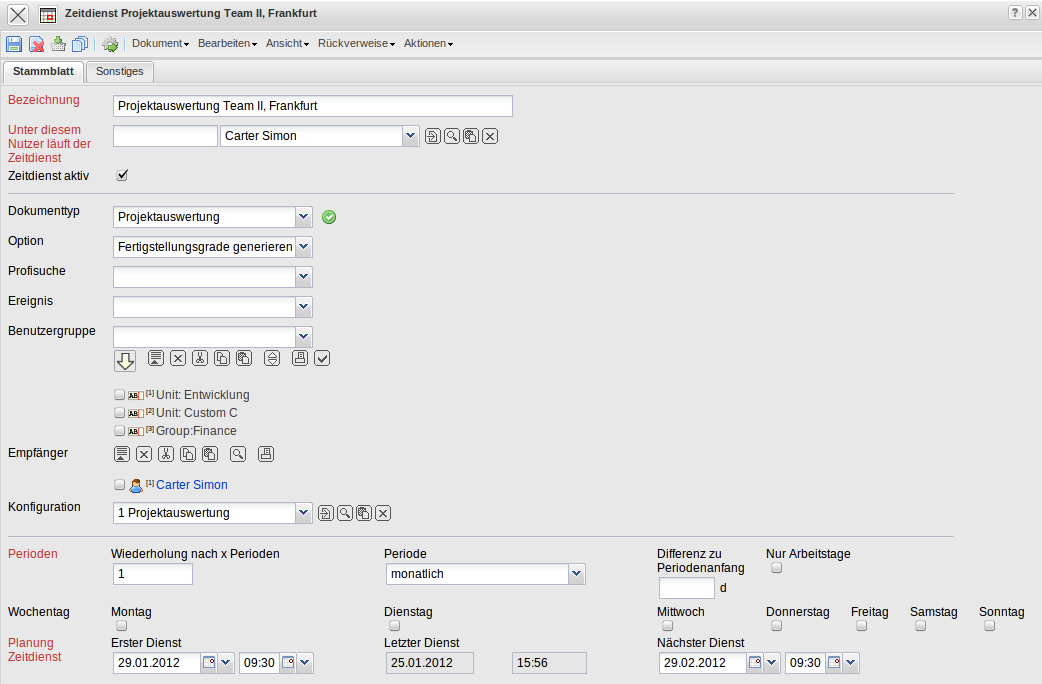
Task: Click the magnifier search icon in Empfänger row
Action: point(238,455)
